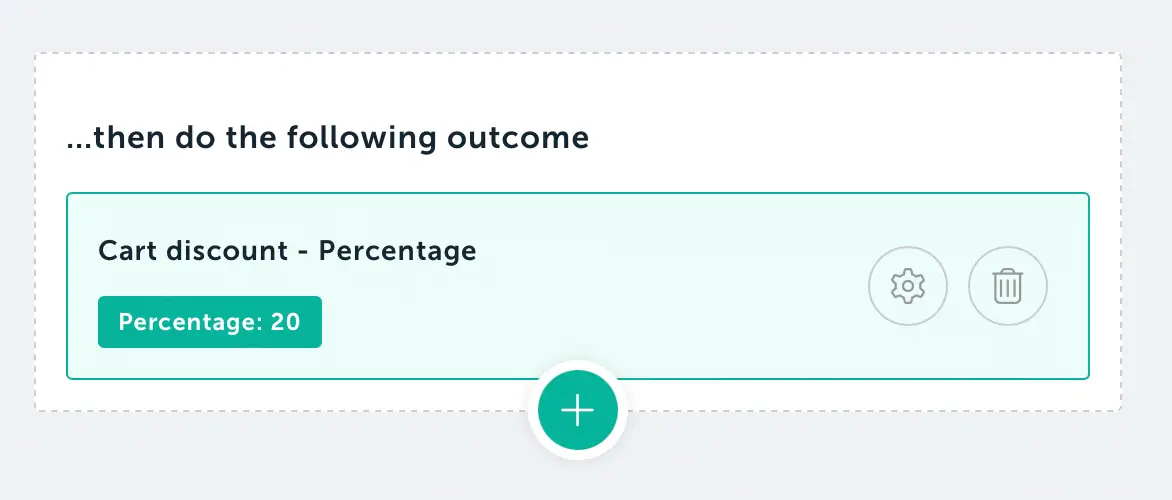Click the Cart discount - Percentage title
This screenshot has height=500, width=1172.
(x=287, y=251)
